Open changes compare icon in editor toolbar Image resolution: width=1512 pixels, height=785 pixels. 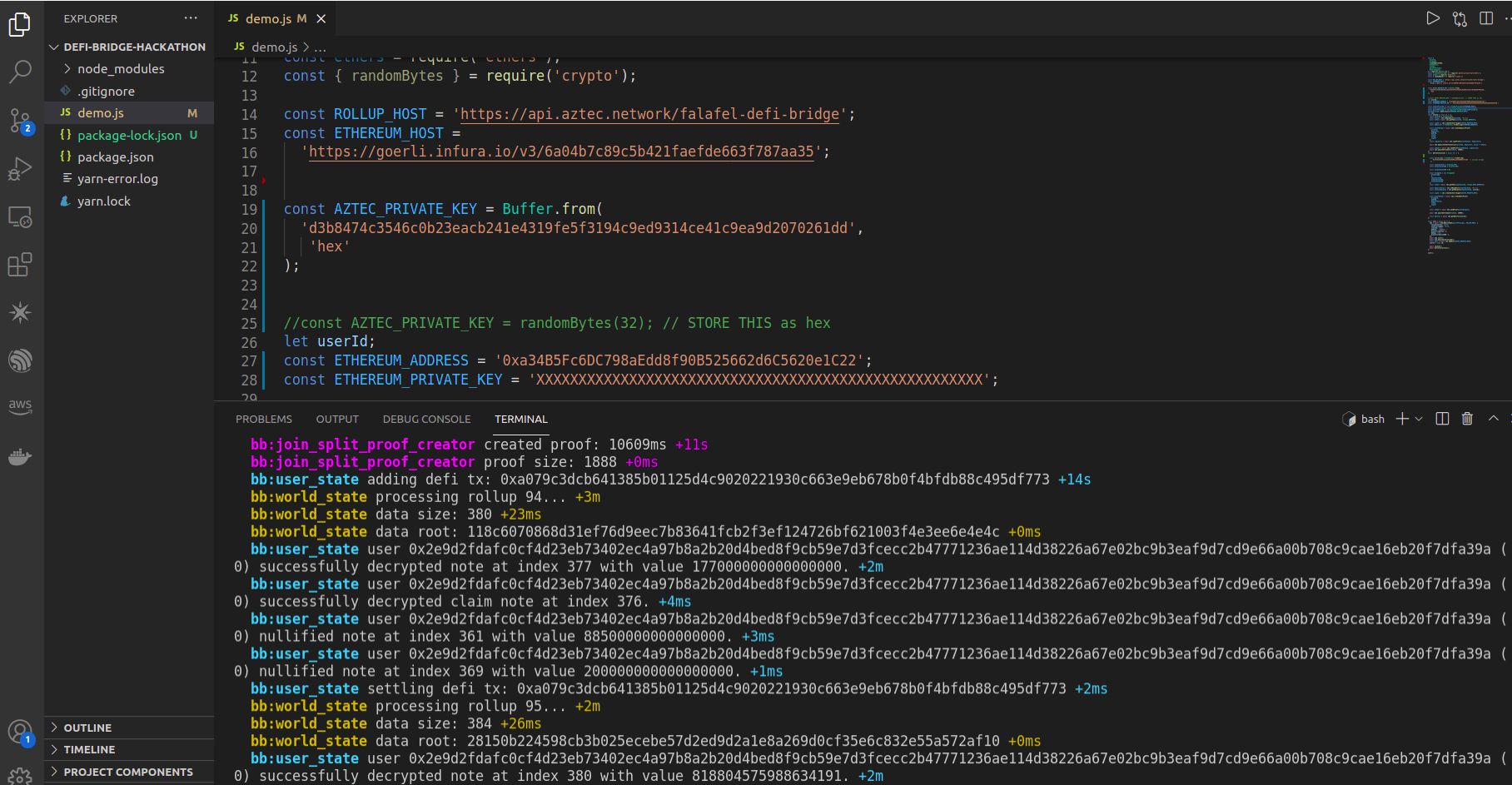(1460, 18)
